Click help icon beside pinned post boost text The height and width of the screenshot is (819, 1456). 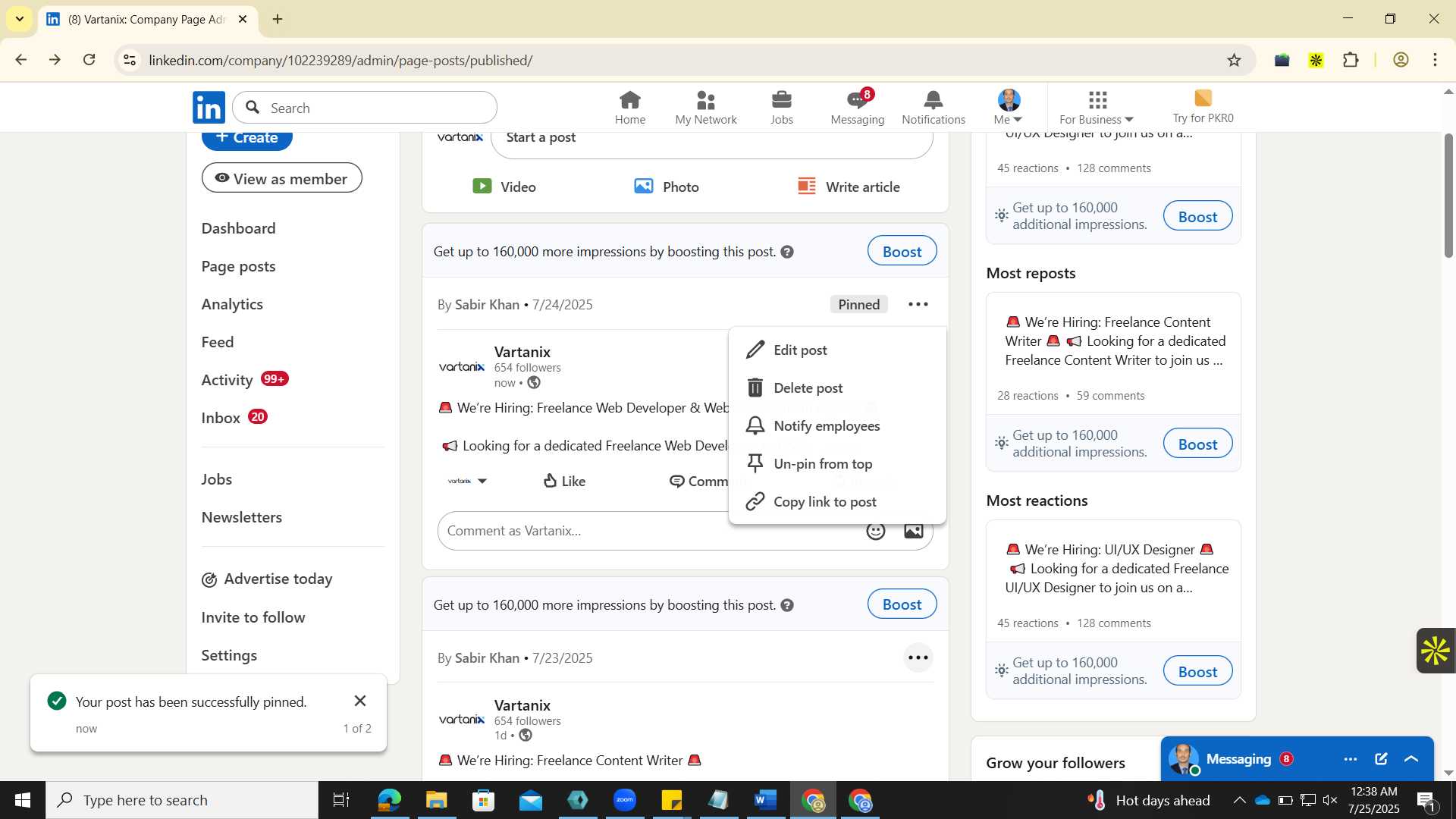[787, 252]
